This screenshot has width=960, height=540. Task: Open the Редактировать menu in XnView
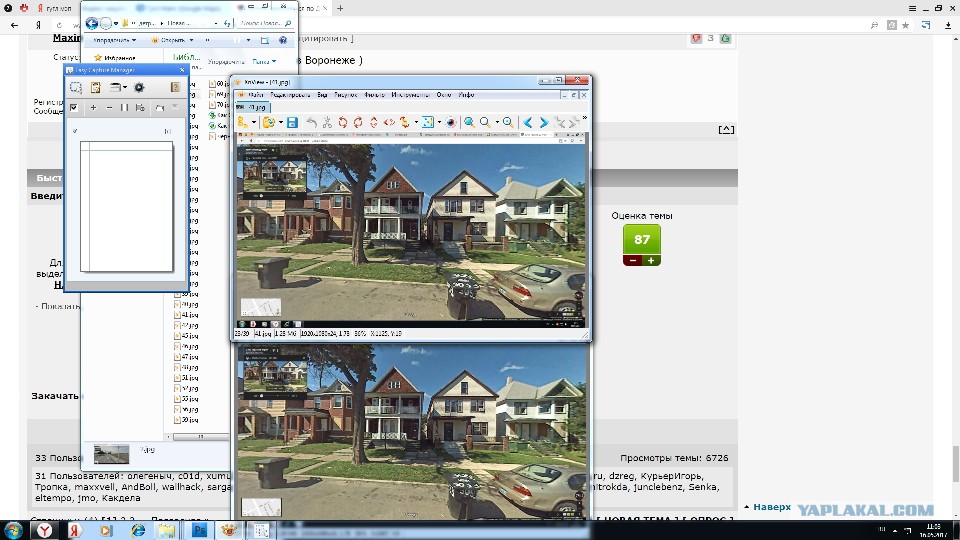290,95
